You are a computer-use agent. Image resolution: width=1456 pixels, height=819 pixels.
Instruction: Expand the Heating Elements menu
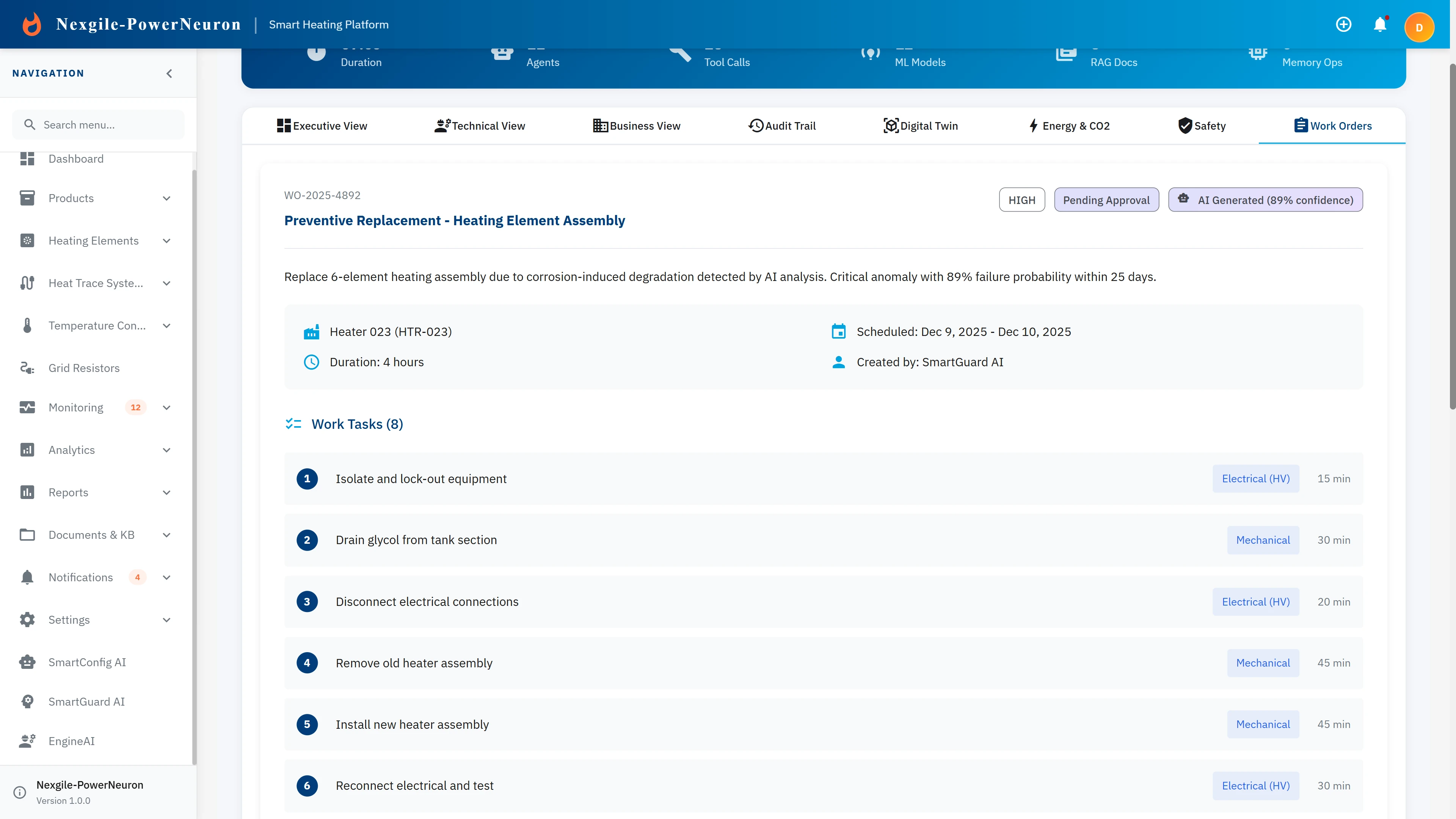tap(93, 240)
